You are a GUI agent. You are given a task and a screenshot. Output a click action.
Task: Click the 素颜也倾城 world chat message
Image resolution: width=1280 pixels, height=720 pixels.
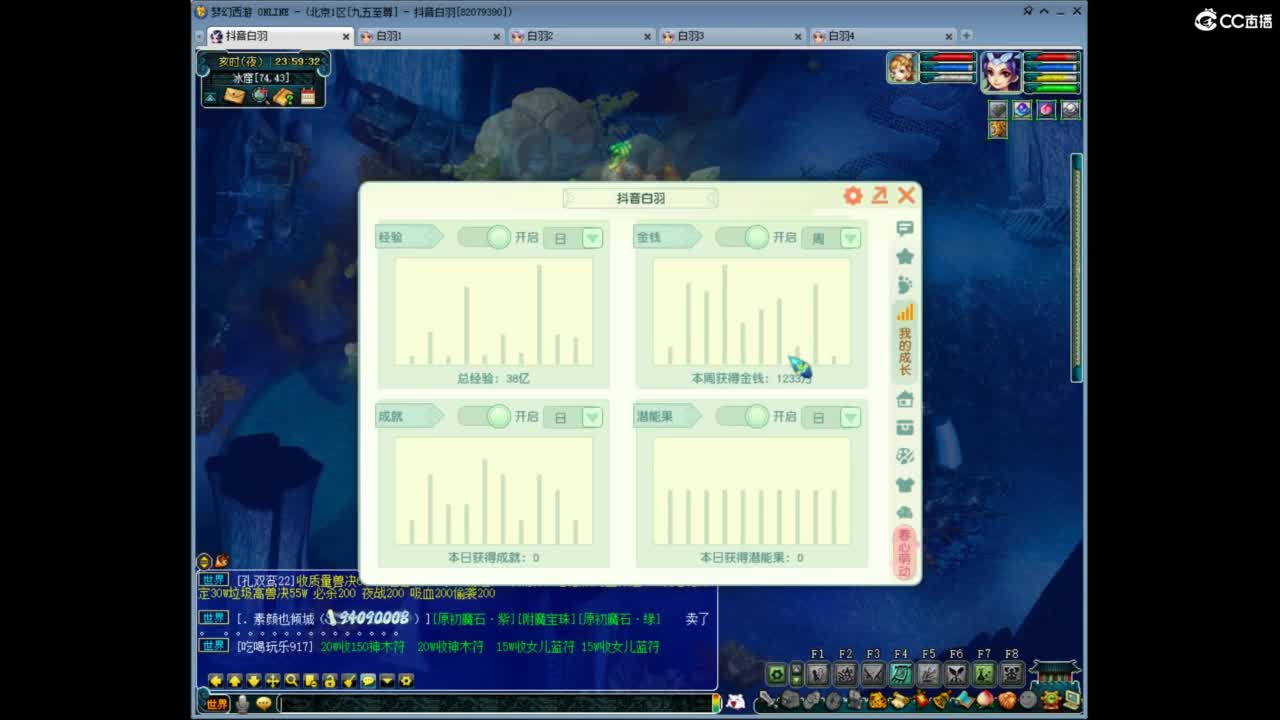click(455, 619)
